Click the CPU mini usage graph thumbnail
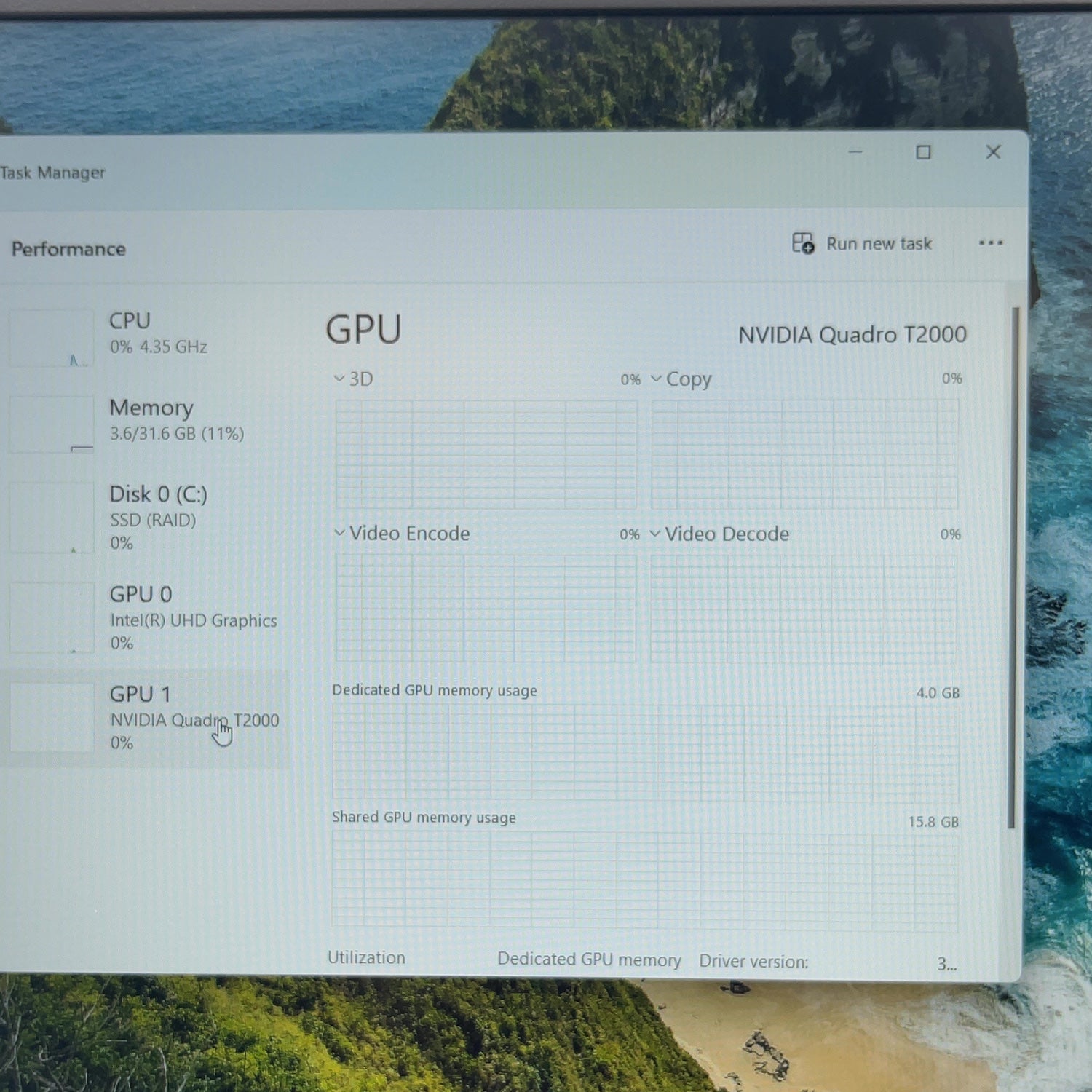Viewport: 1092px width, 1092px height. tap(51, 338)
